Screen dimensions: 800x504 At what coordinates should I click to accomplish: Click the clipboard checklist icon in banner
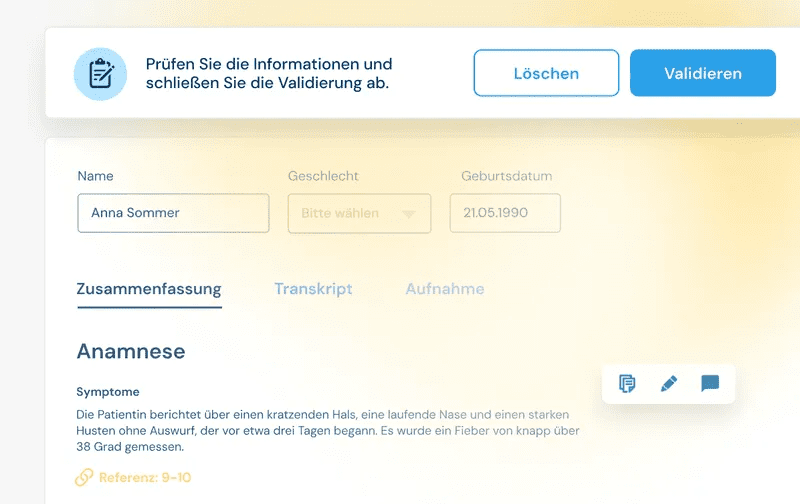100,74
